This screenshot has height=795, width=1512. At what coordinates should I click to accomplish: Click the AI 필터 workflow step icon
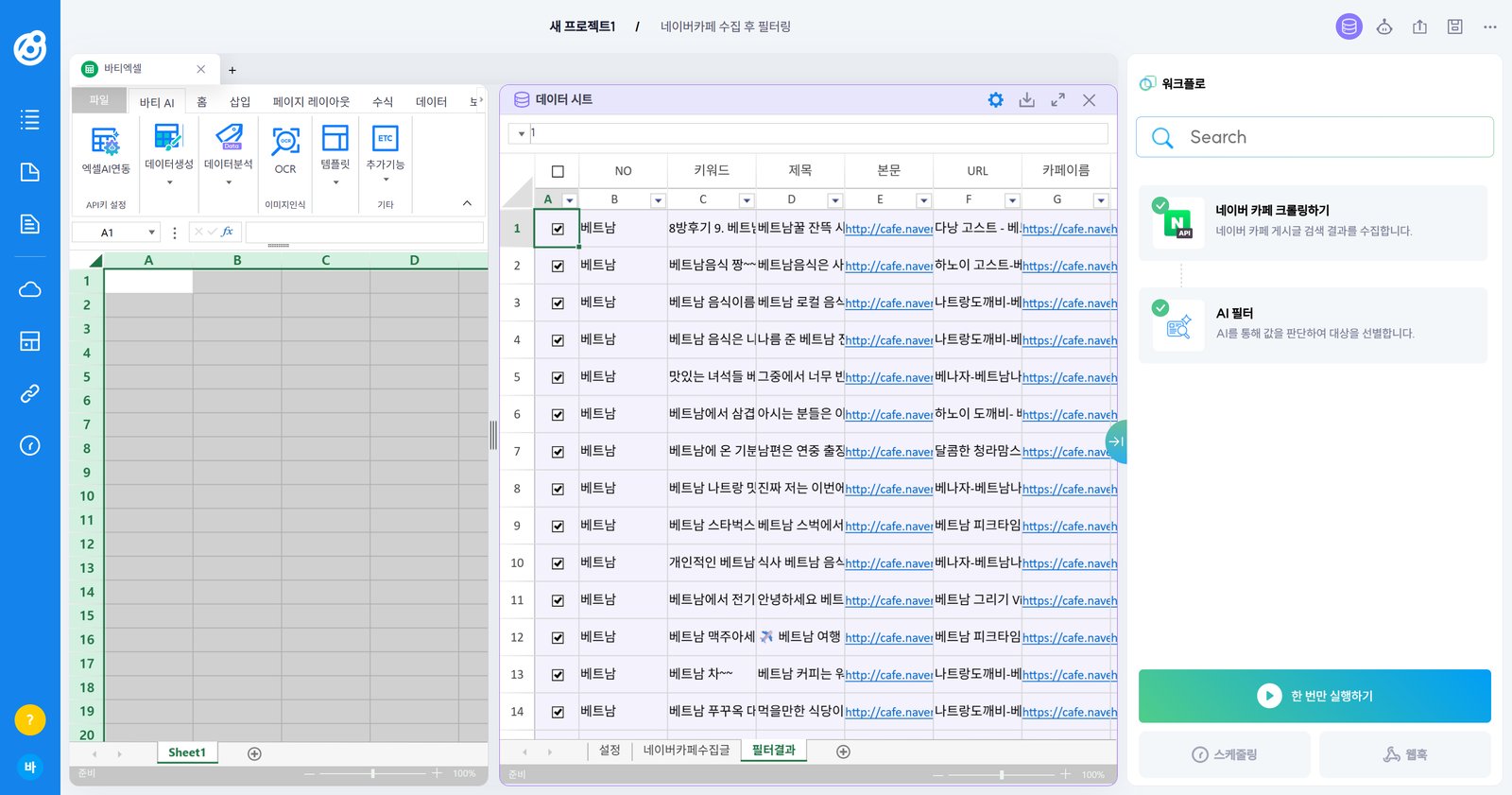(1178, 325)
